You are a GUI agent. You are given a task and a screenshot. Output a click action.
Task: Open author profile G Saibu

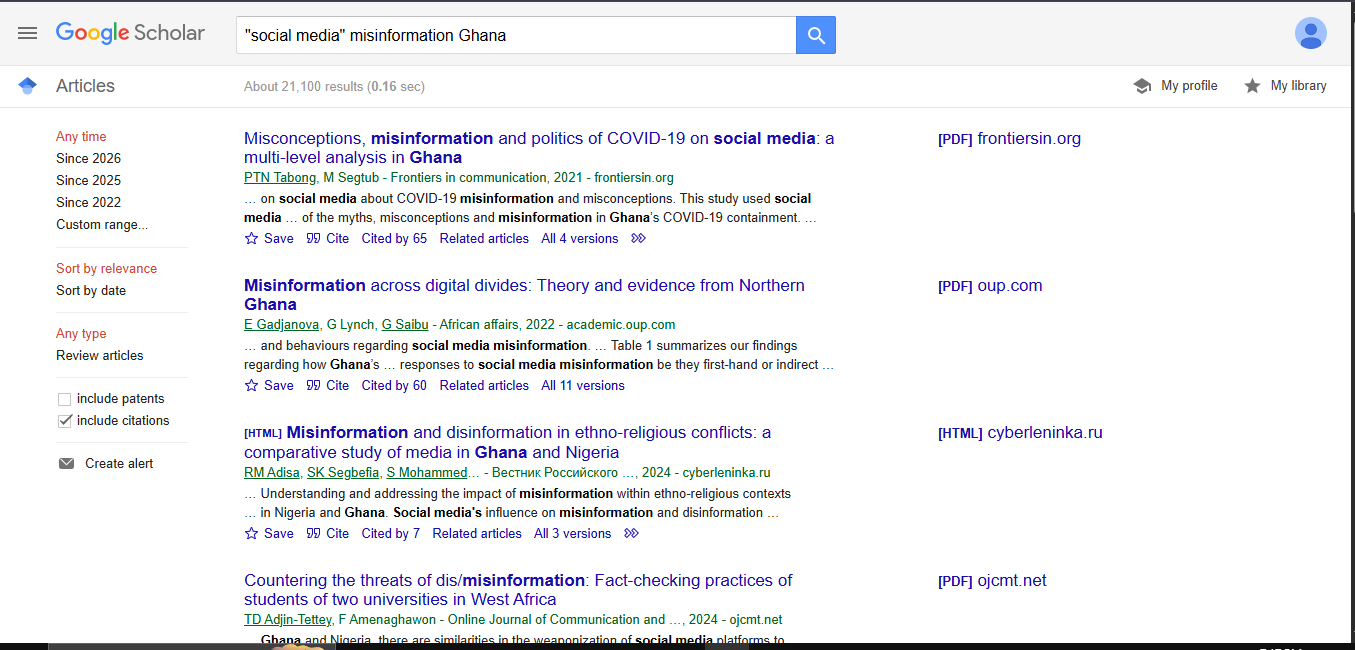pos(405,324)
